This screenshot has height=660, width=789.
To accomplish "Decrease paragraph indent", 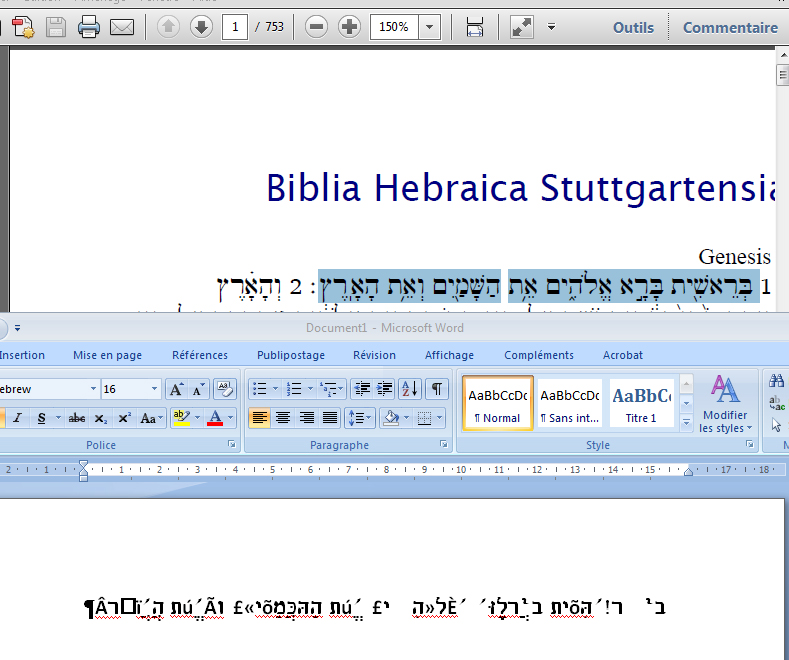I will (362, 389).
